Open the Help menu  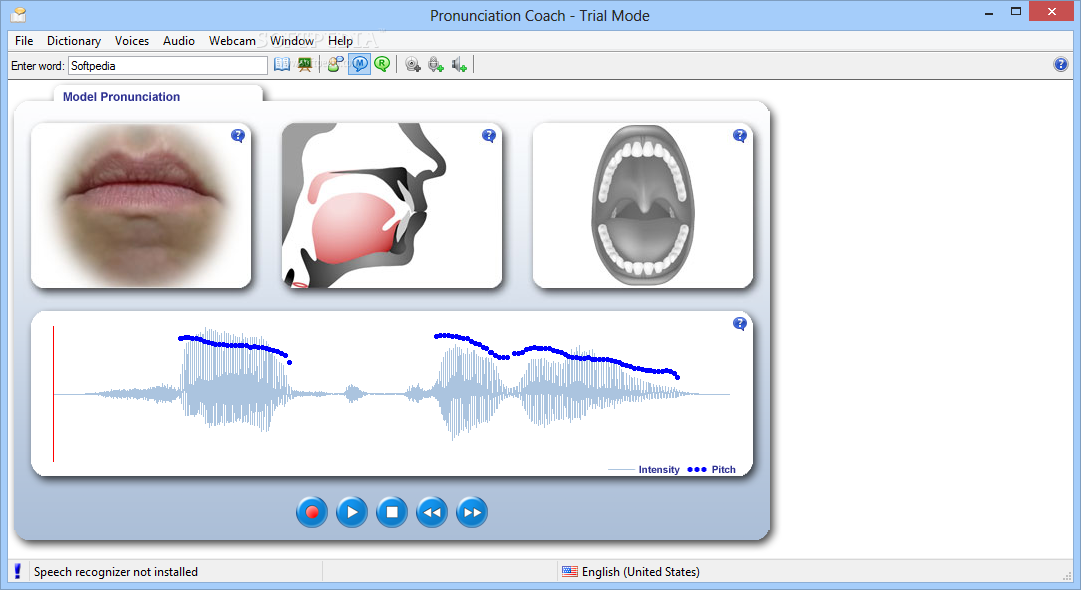[x=341, y=41]
